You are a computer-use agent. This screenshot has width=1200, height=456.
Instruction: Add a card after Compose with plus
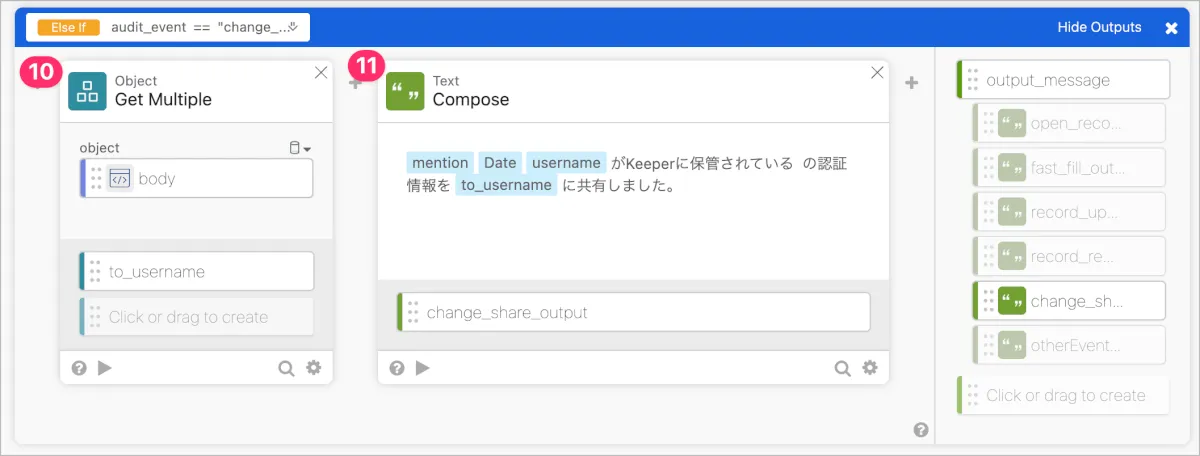[x=911, y=83]
